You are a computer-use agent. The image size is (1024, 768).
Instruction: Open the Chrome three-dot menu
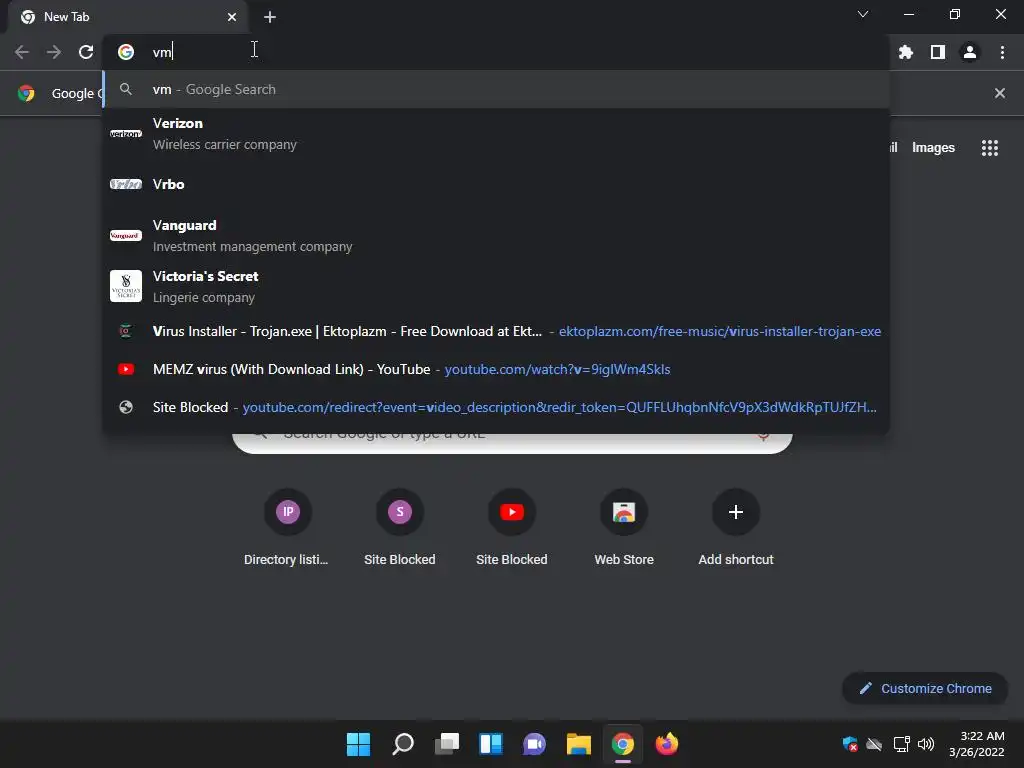tap(1002, 52)
